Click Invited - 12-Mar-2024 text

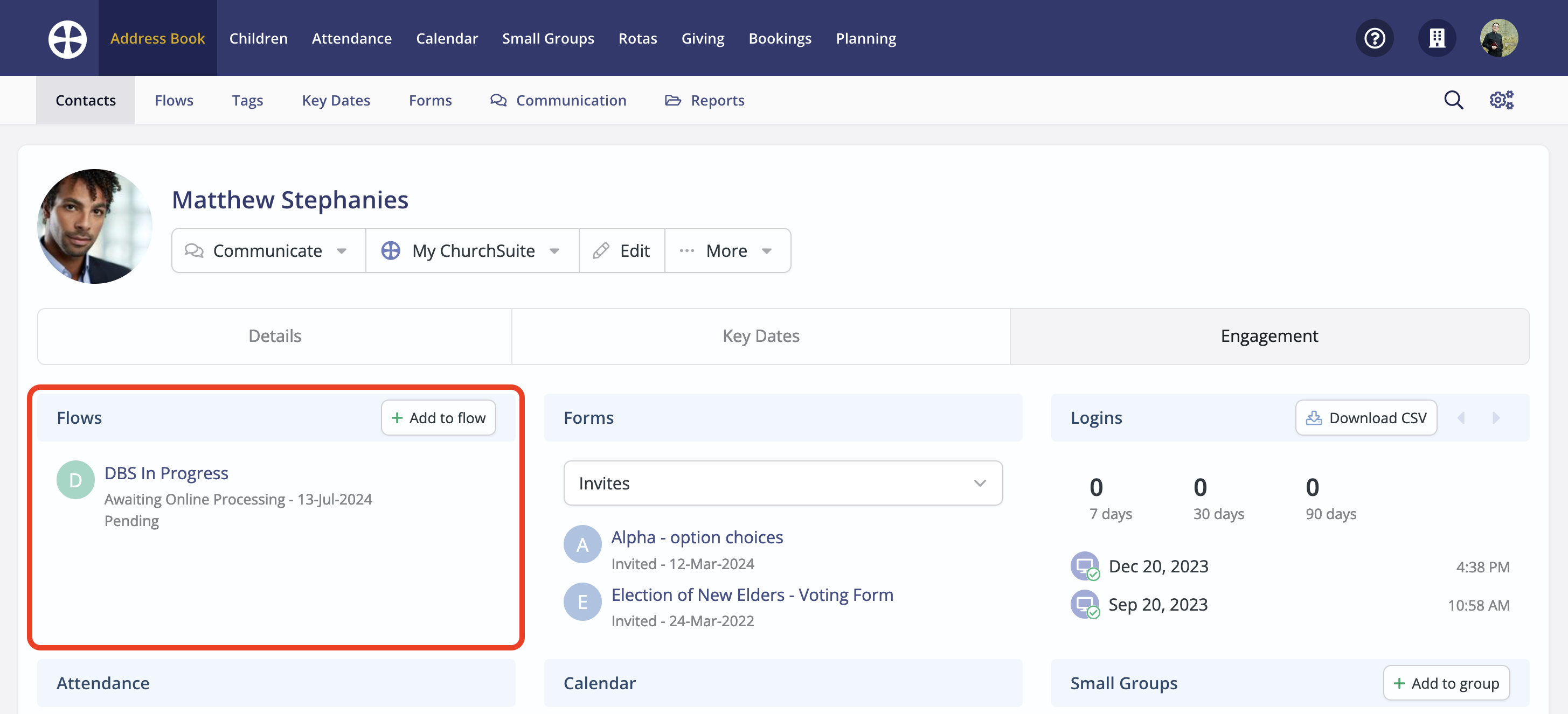(x=682, y=564)
